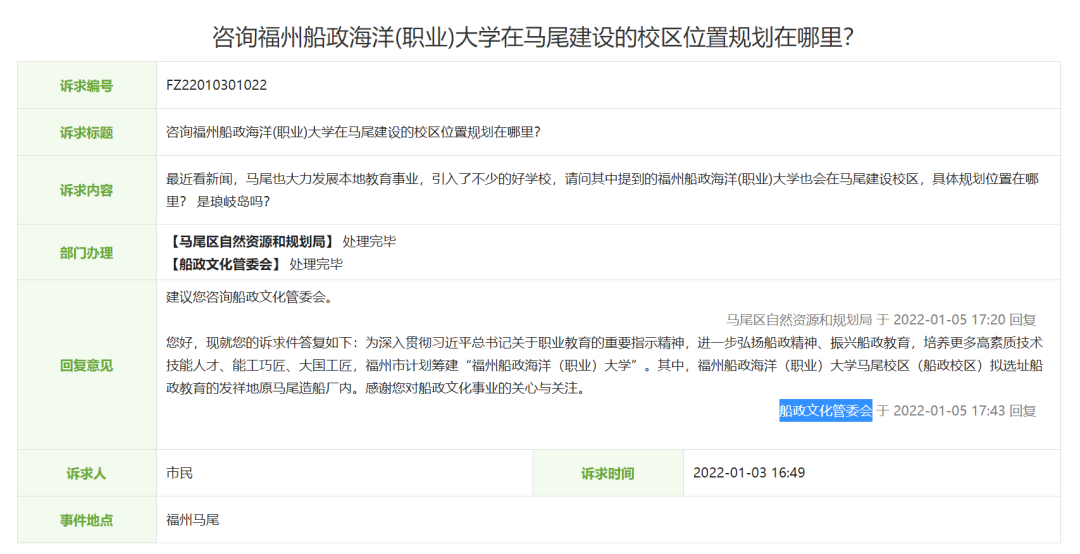Click the highlighted 船政文化管委会 signature

(x=826, y=411)
